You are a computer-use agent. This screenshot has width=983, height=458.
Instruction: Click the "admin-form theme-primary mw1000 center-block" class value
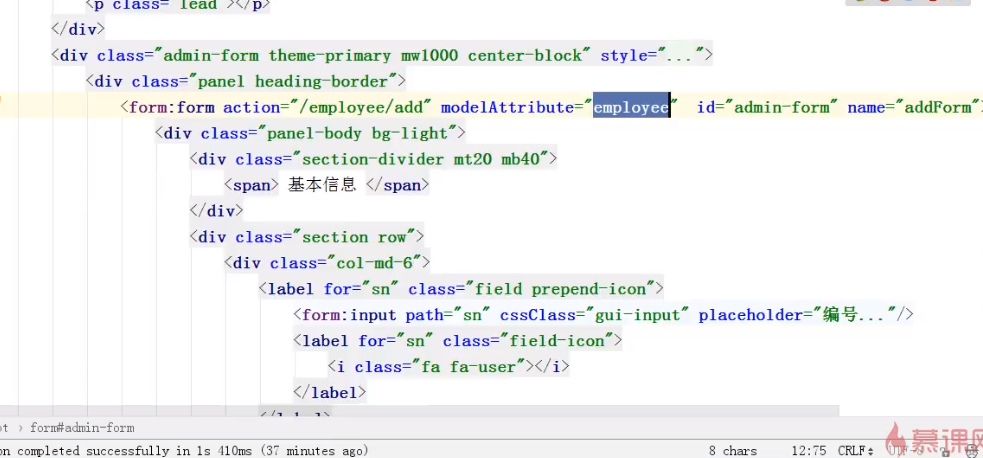coord(372,56)
